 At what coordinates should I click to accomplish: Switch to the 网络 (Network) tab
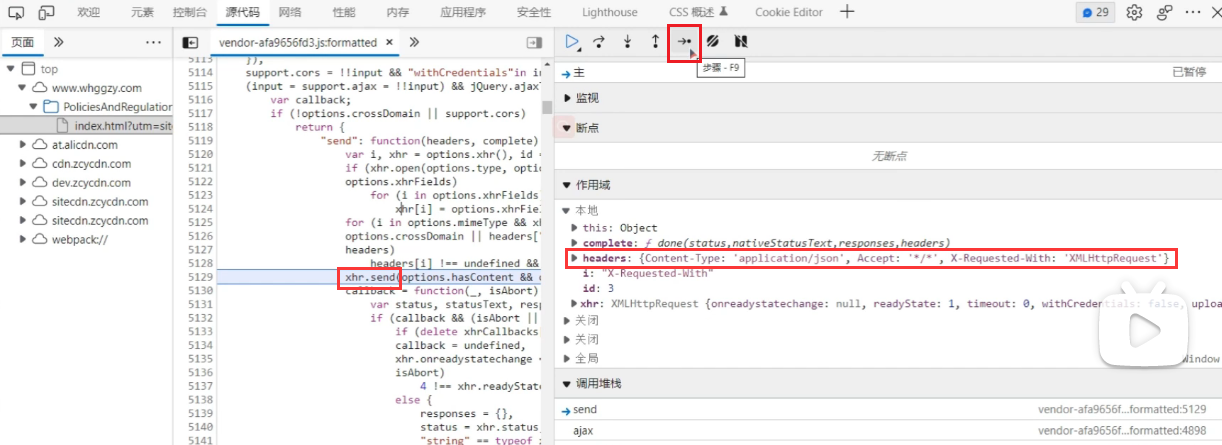[290, 12]
